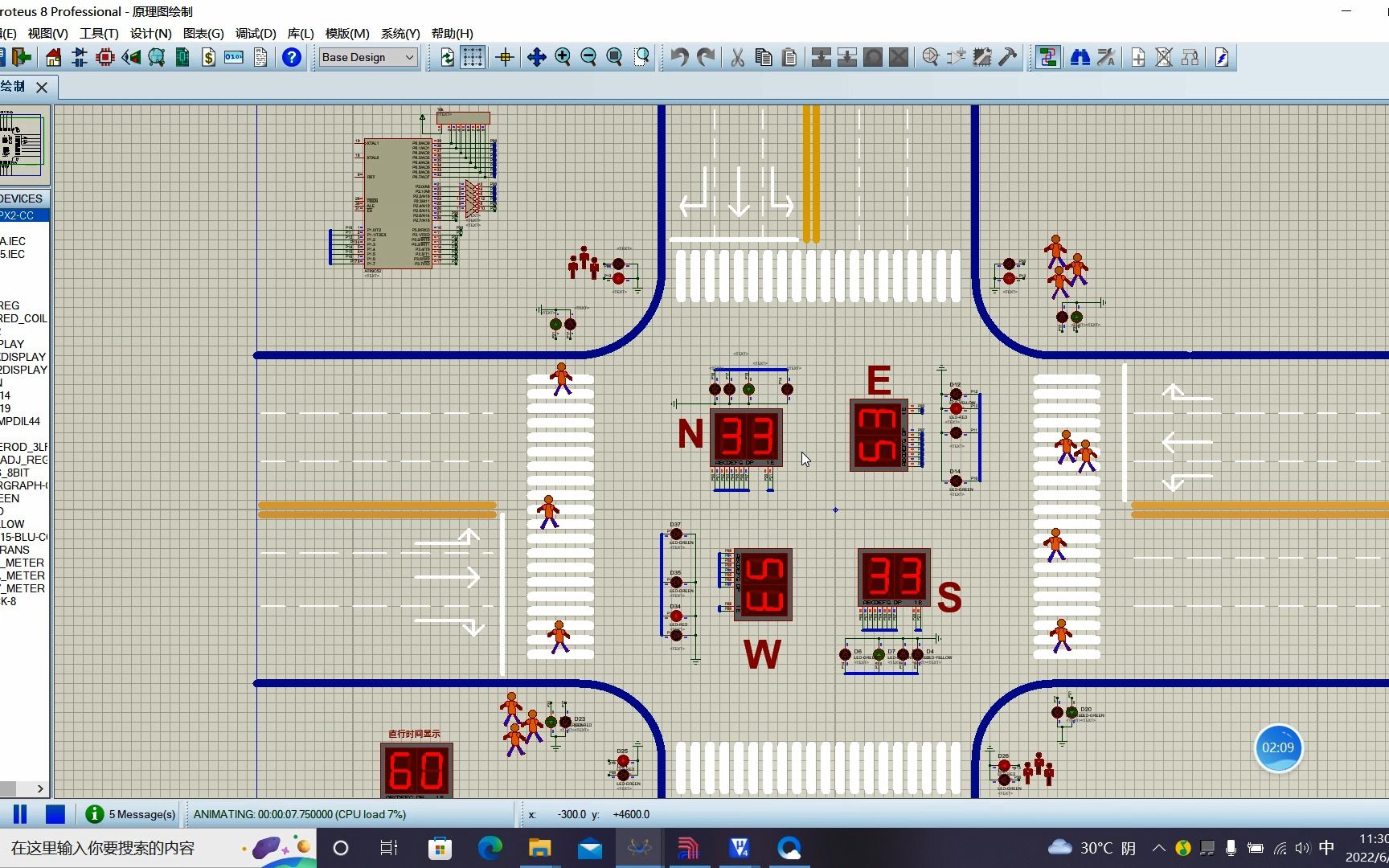Open the 图表(G) menu

203,33
